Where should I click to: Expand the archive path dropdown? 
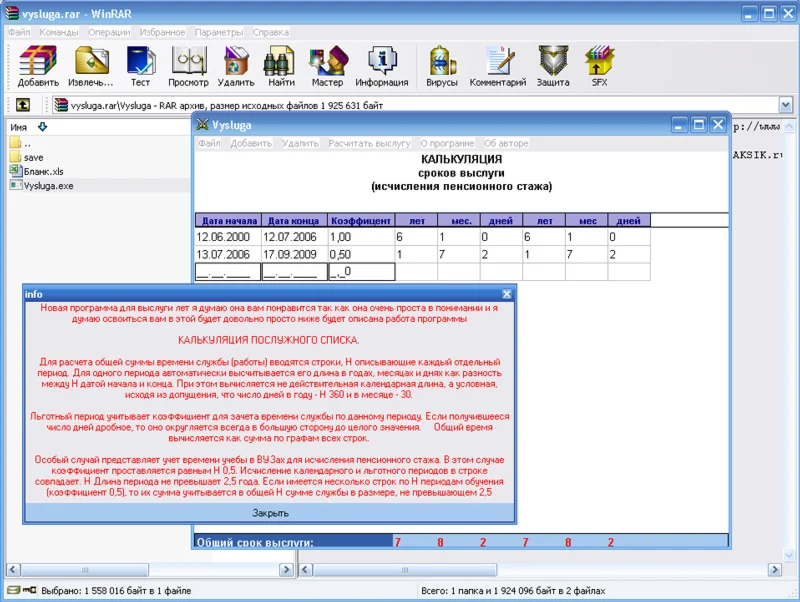click(785, 105)
